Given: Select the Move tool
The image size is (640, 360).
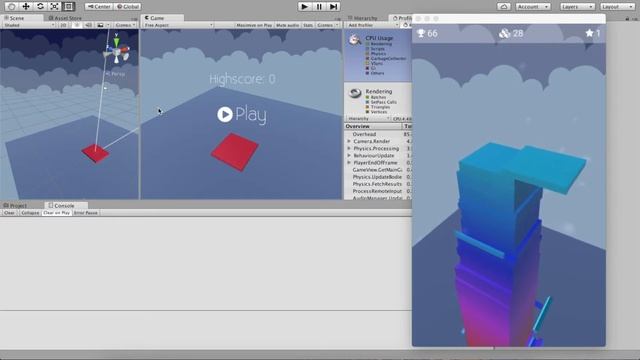Looking at the screenshot, I should (26, 7).
